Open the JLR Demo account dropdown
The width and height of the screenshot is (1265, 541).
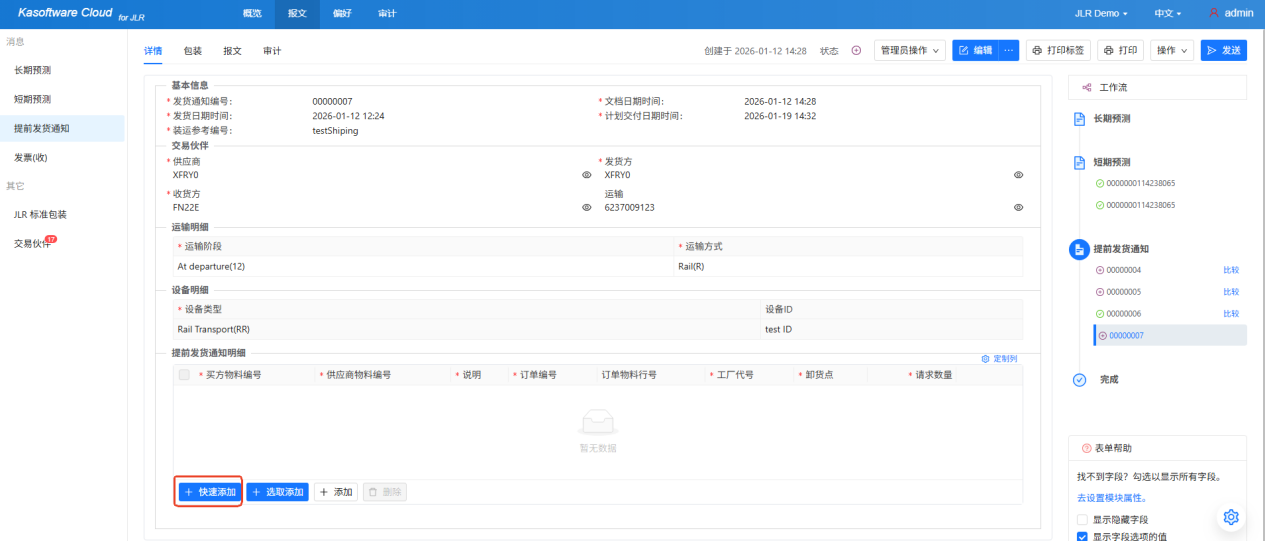pos(1101,13)
